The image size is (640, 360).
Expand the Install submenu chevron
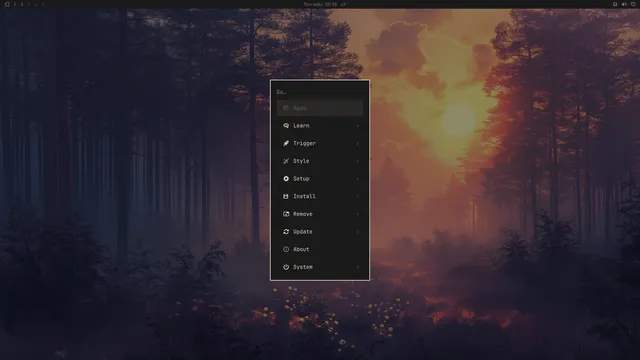point(358,196)
